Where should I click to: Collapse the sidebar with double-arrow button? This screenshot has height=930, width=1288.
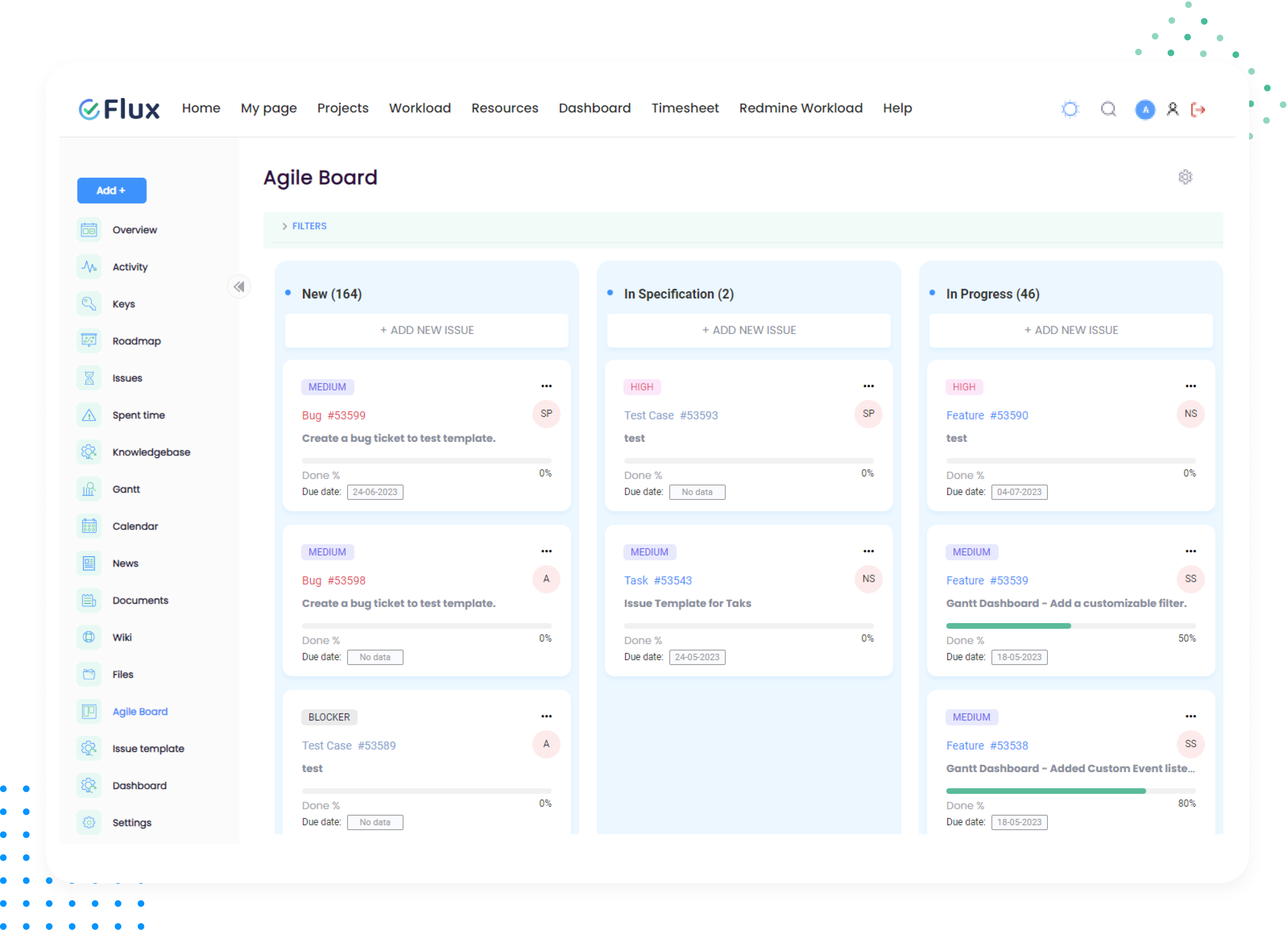(239, 287)
